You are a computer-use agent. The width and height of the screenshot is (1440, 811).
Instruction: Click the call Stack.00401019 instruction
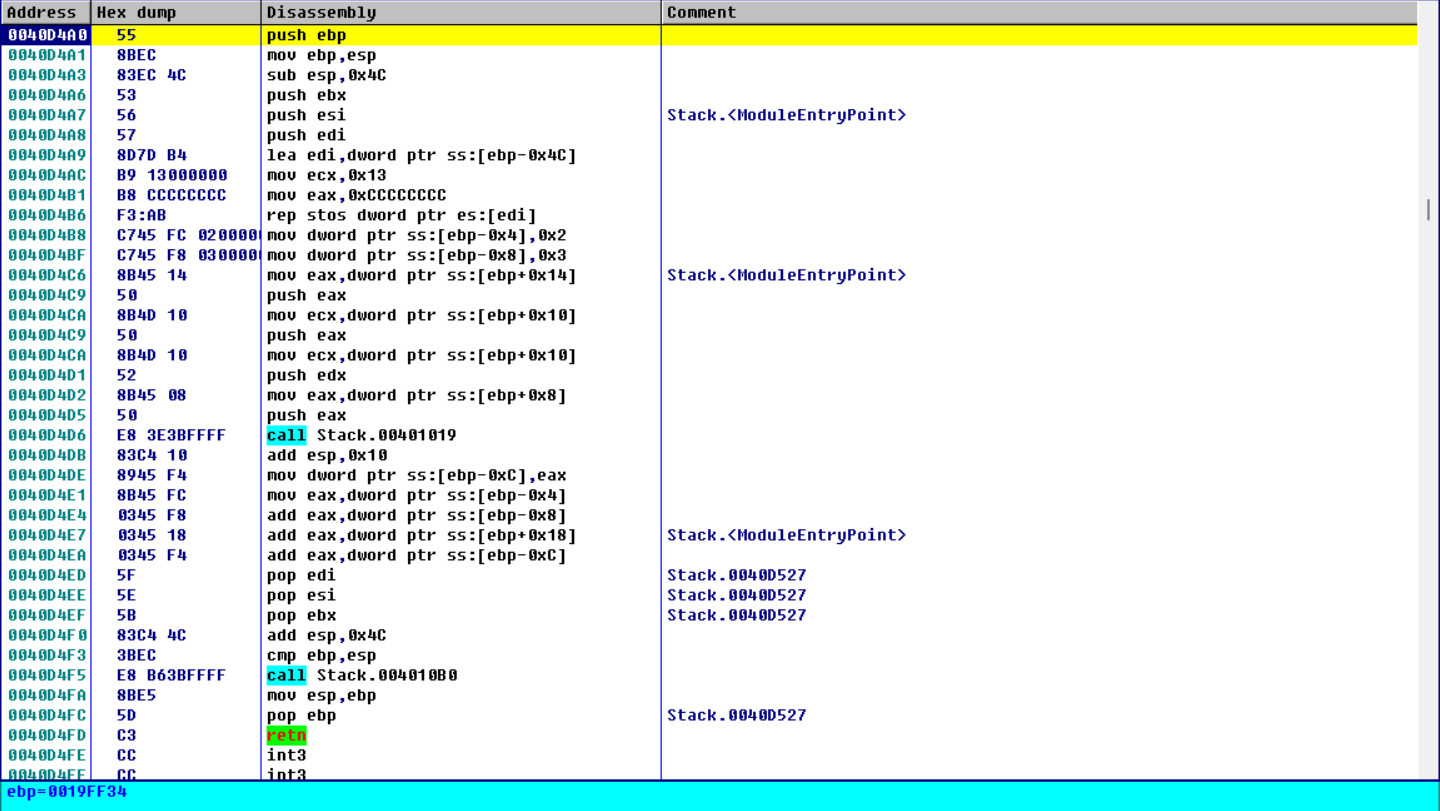pyautogui.click(x=361, y=435)
